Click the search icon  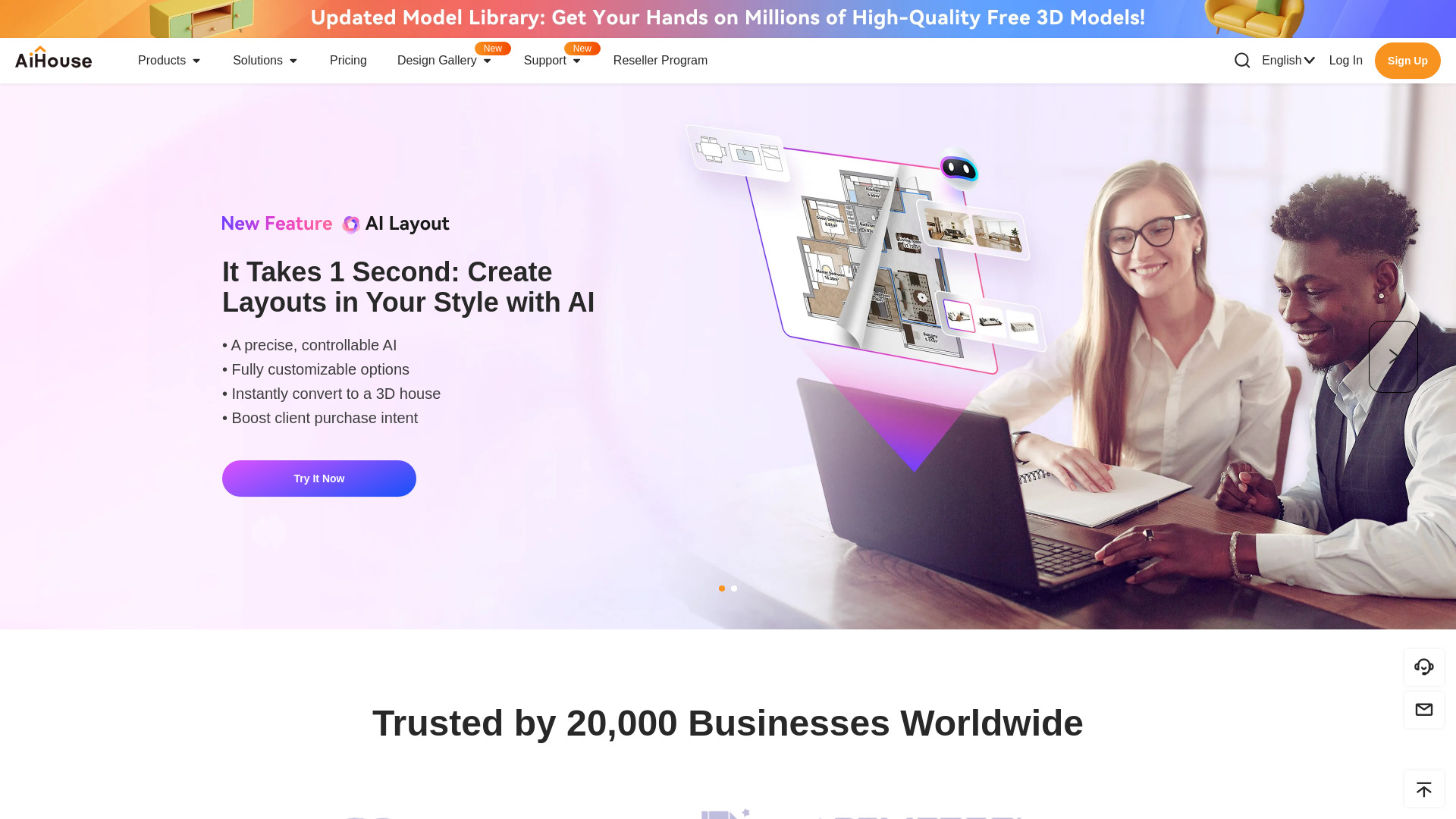[1242, 60]
